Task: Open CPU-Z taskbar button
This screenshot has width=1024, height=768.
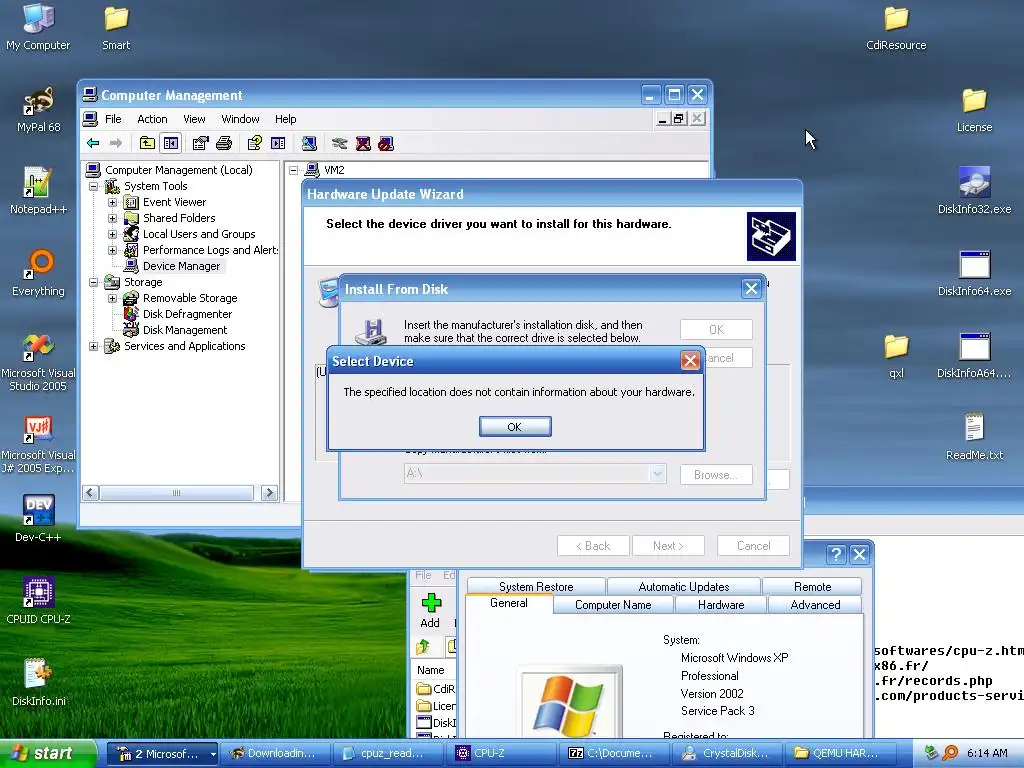Action: pyautogui.click(x=503, y=754)
